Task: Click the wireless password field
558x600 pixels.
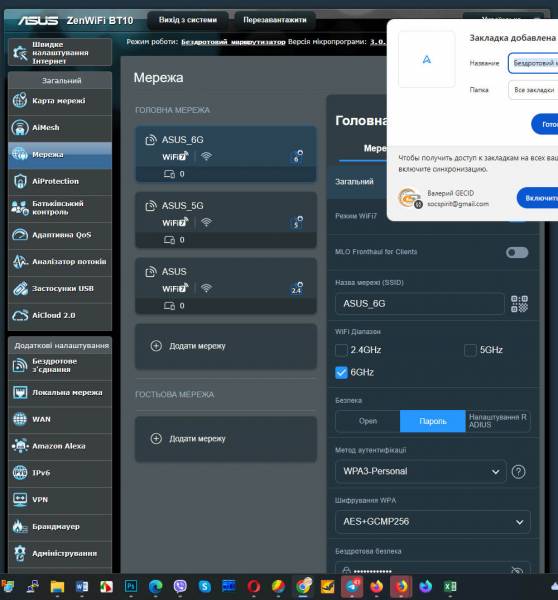Action: pyautogui.click(x=433, y=569)
